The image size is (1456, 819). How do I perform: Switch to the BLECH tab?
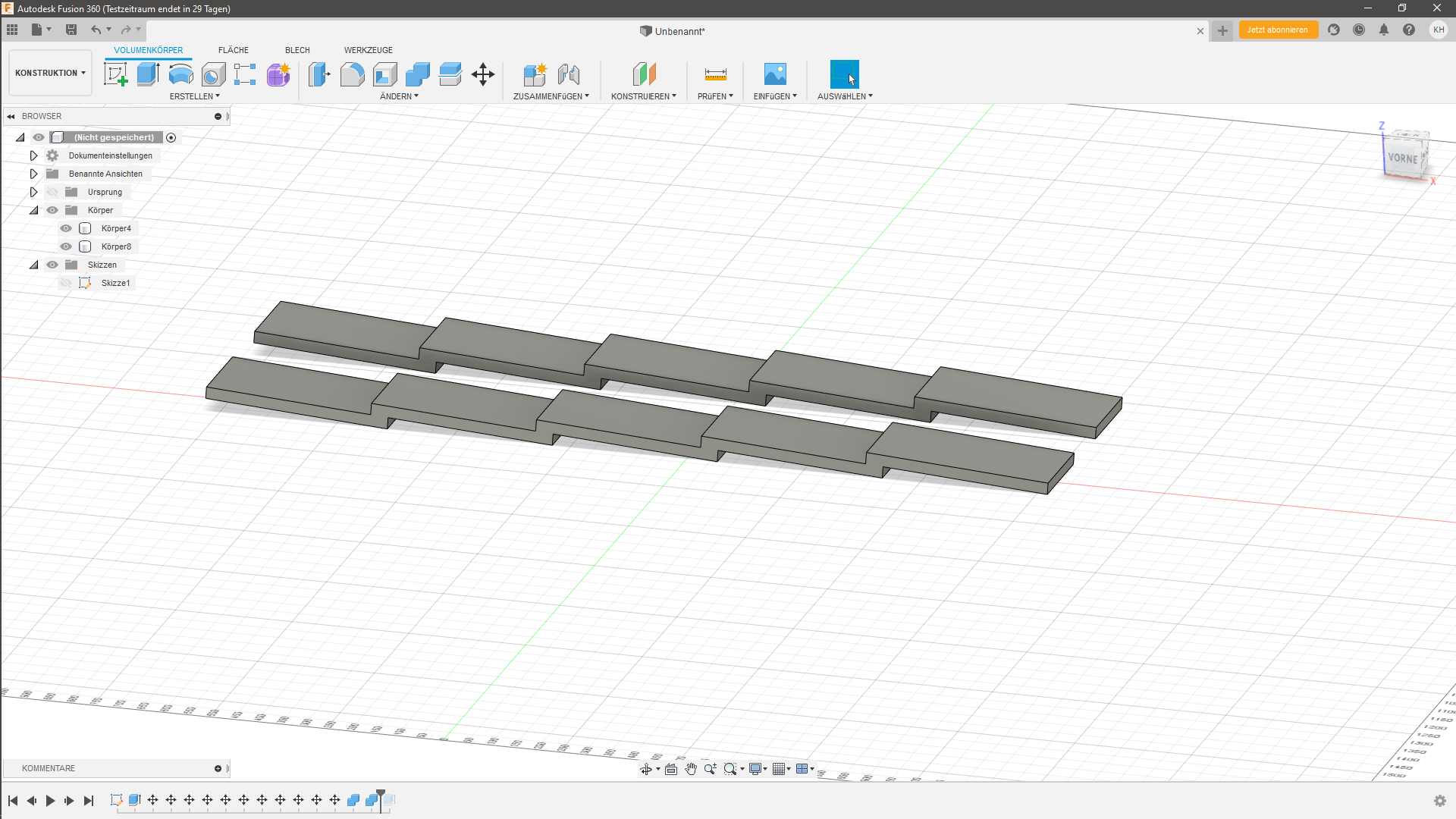pos(297,50)
